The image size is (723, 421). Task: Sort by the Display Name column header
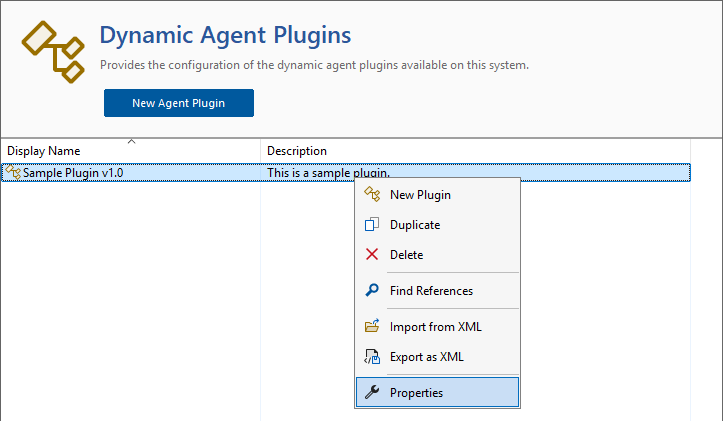point(44,151)
